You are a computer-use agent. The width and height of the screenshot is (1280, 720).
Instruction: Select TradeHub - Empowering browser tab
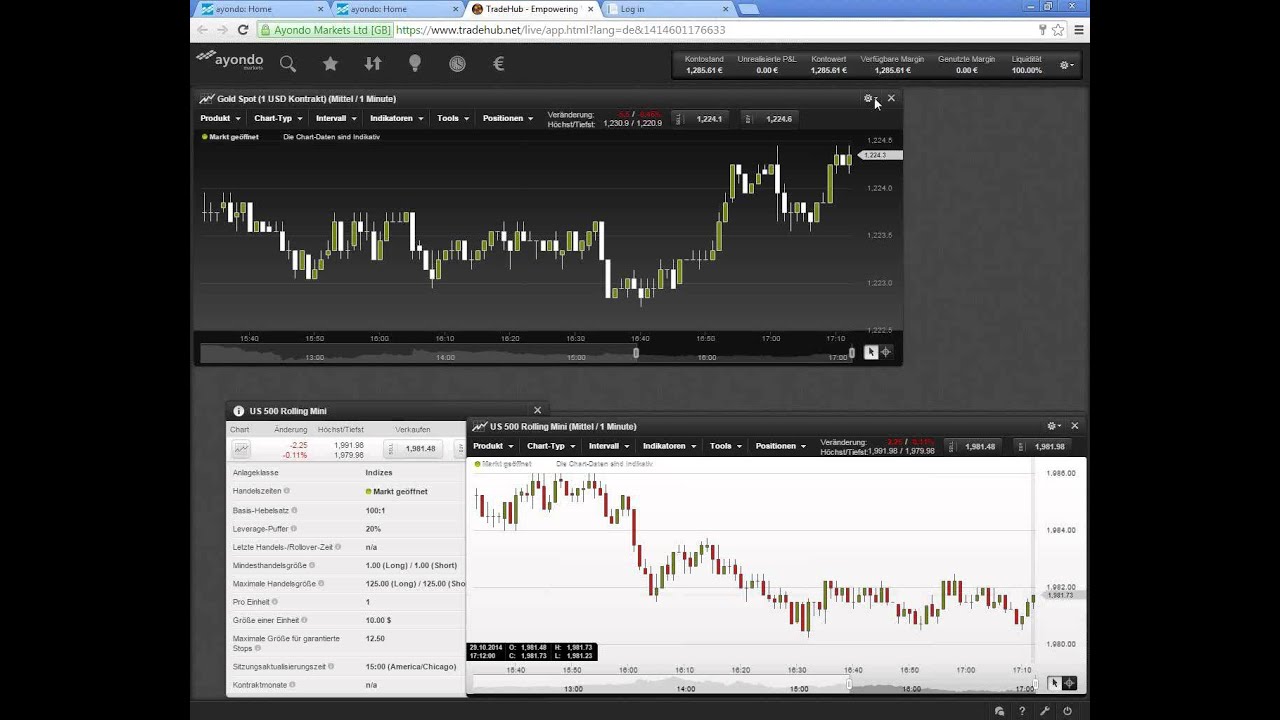(530, 9)
